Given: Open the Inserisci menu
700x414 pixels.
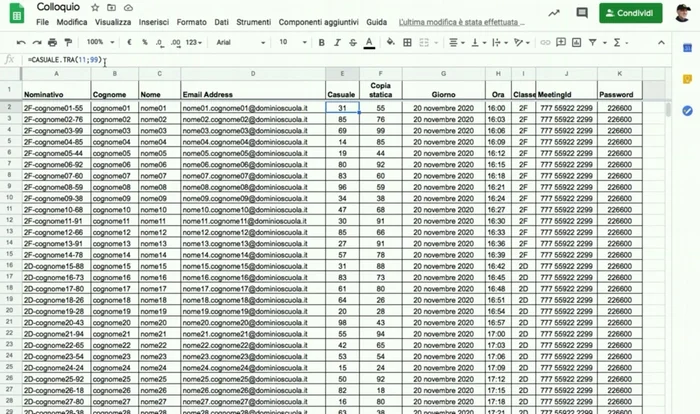Looking at the screenshot, I should [154, 22].
